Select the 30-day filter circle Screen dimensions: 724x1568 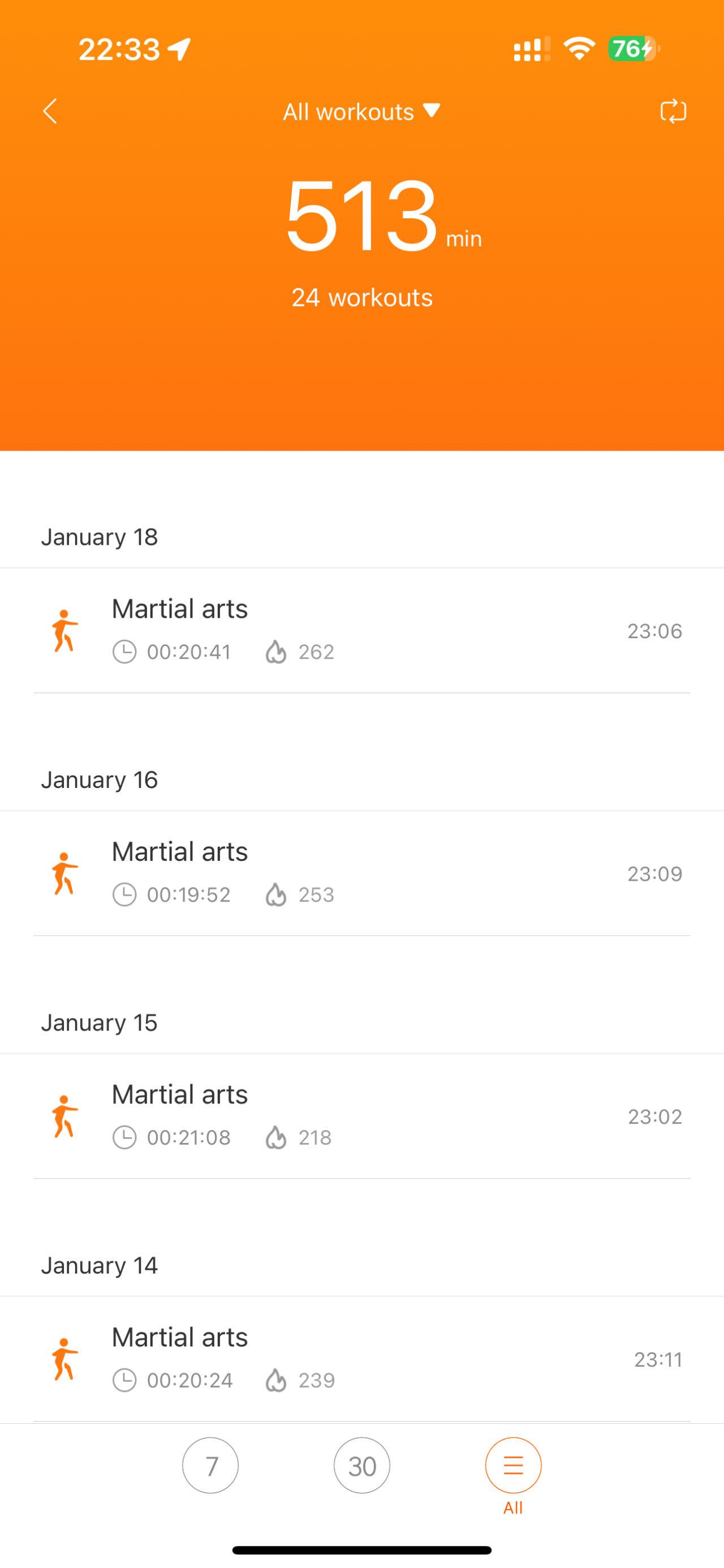click(x=361, y=1466)
